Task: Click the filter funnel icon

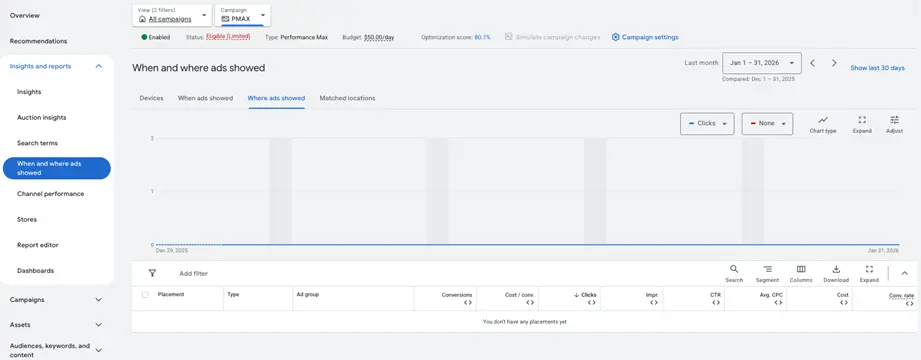Action: click(152, 273)
